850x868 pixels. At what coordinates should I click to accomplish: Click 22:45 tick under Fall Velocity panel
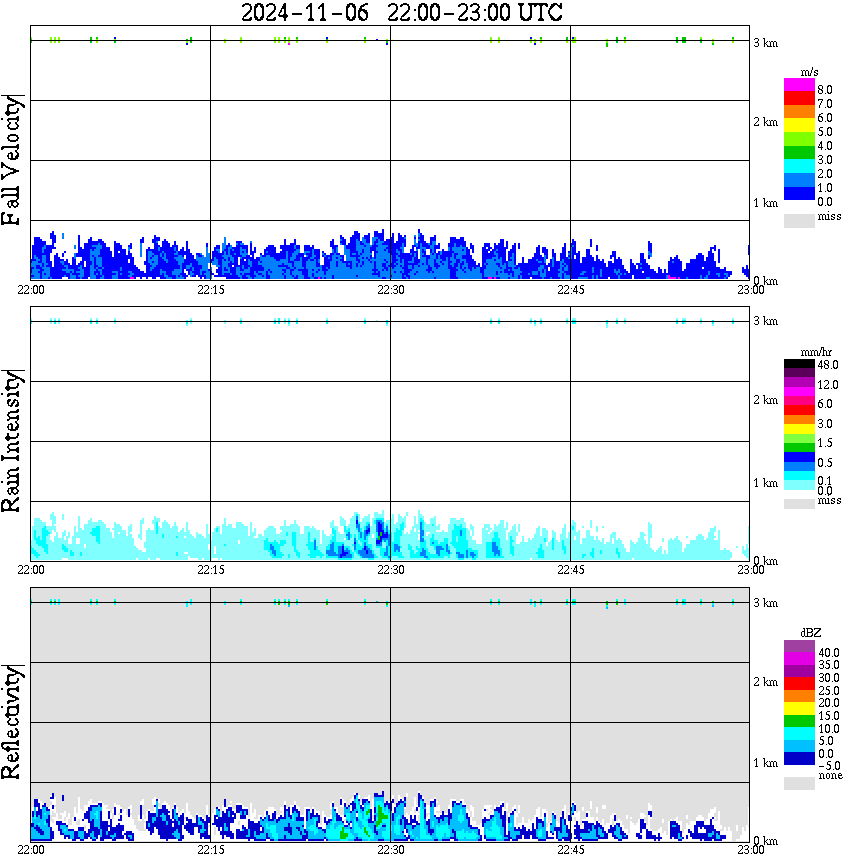570,290
